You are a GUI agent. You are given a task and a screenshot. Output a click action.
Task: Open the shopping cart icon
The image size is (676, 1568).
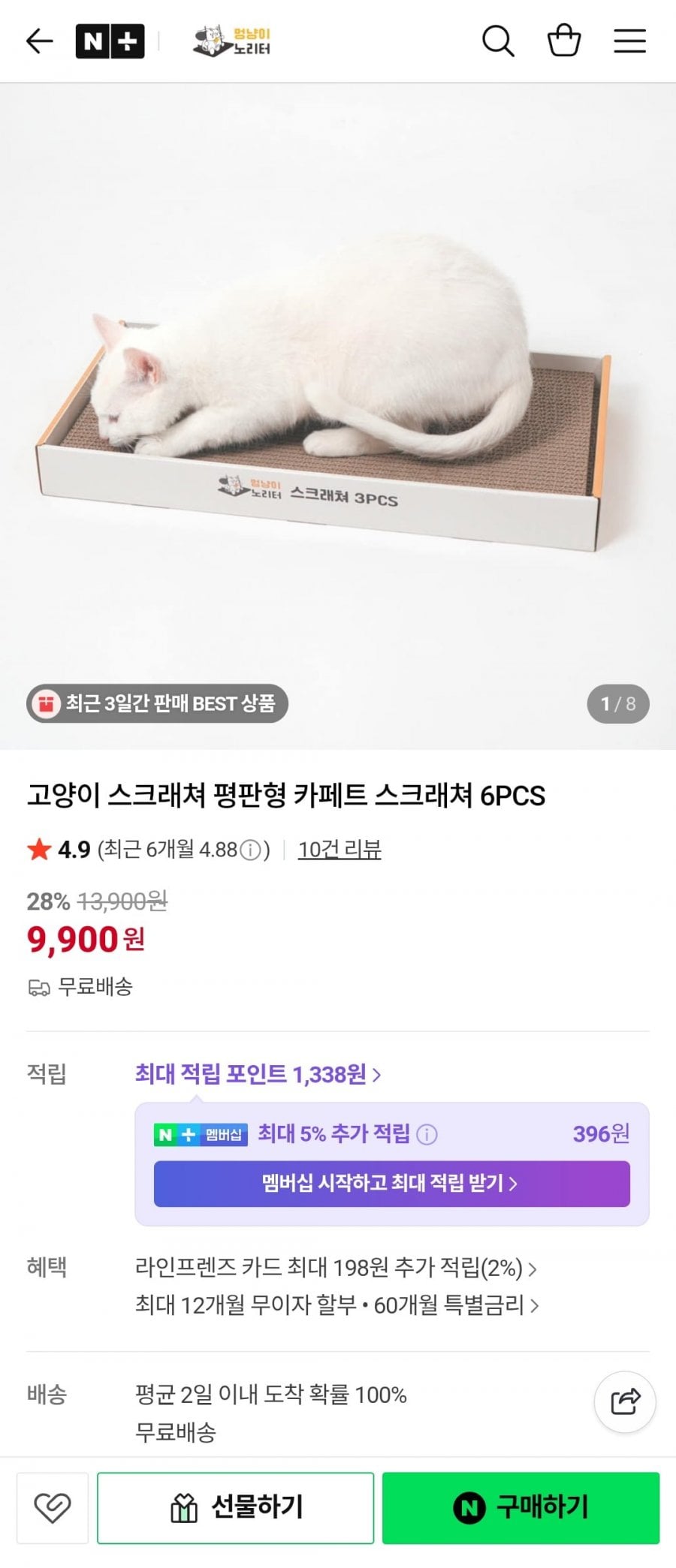point(564,41)
